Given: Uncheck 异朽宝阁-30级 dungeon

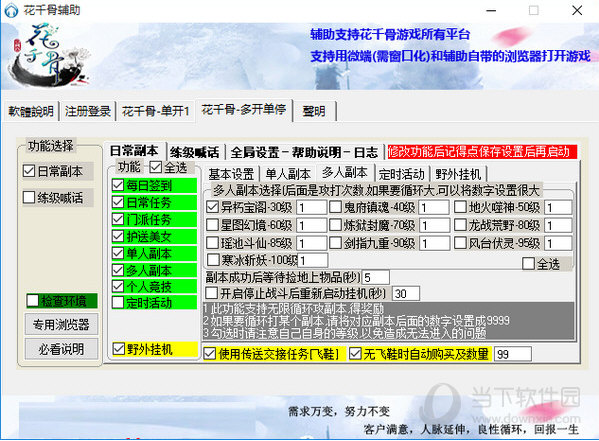Looking at the screenshot, I should pyautogui.click(x=212, y=207).
